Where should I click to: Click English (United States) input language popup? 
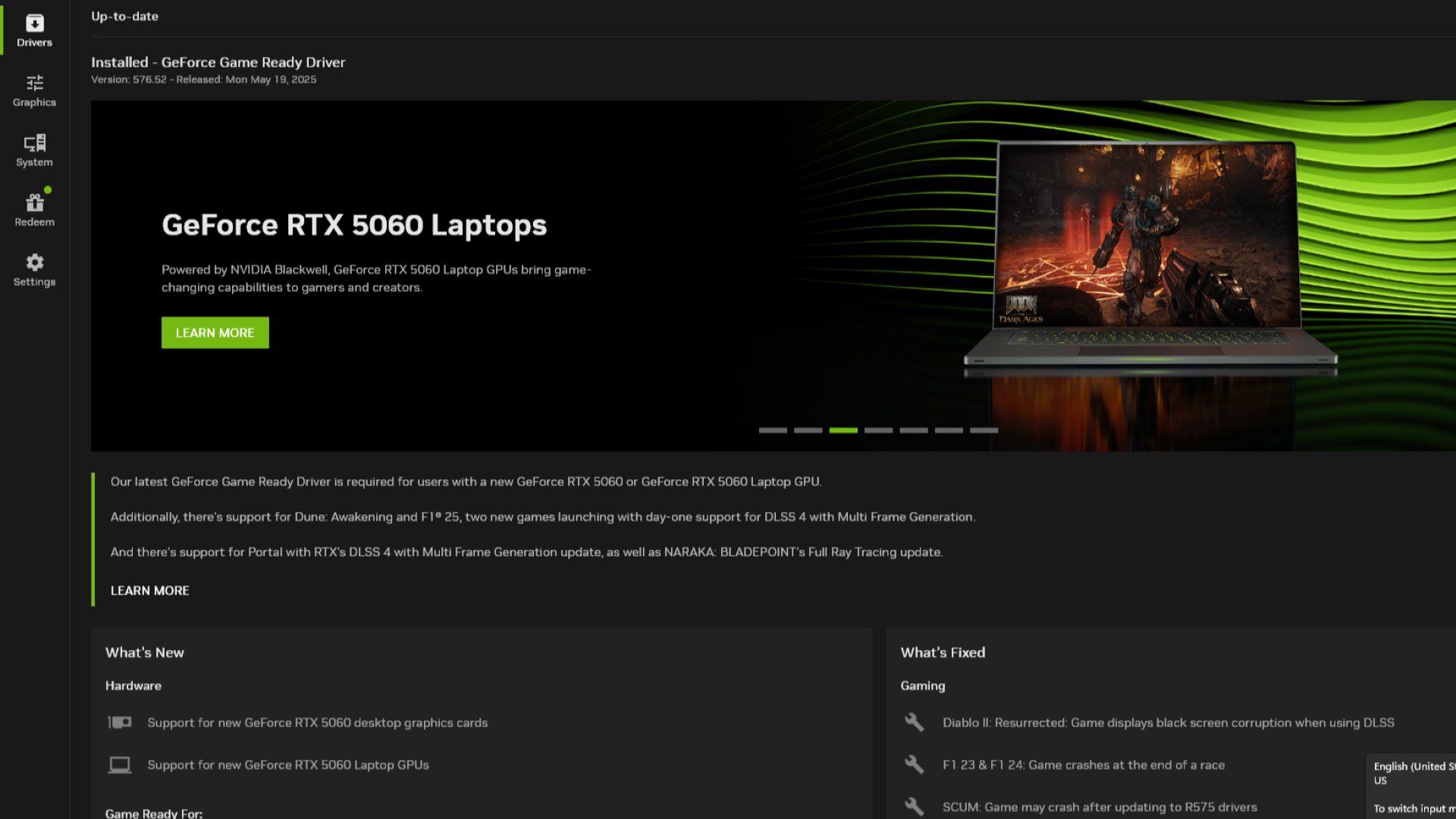pyautogui.click(x=1411, y=786)
